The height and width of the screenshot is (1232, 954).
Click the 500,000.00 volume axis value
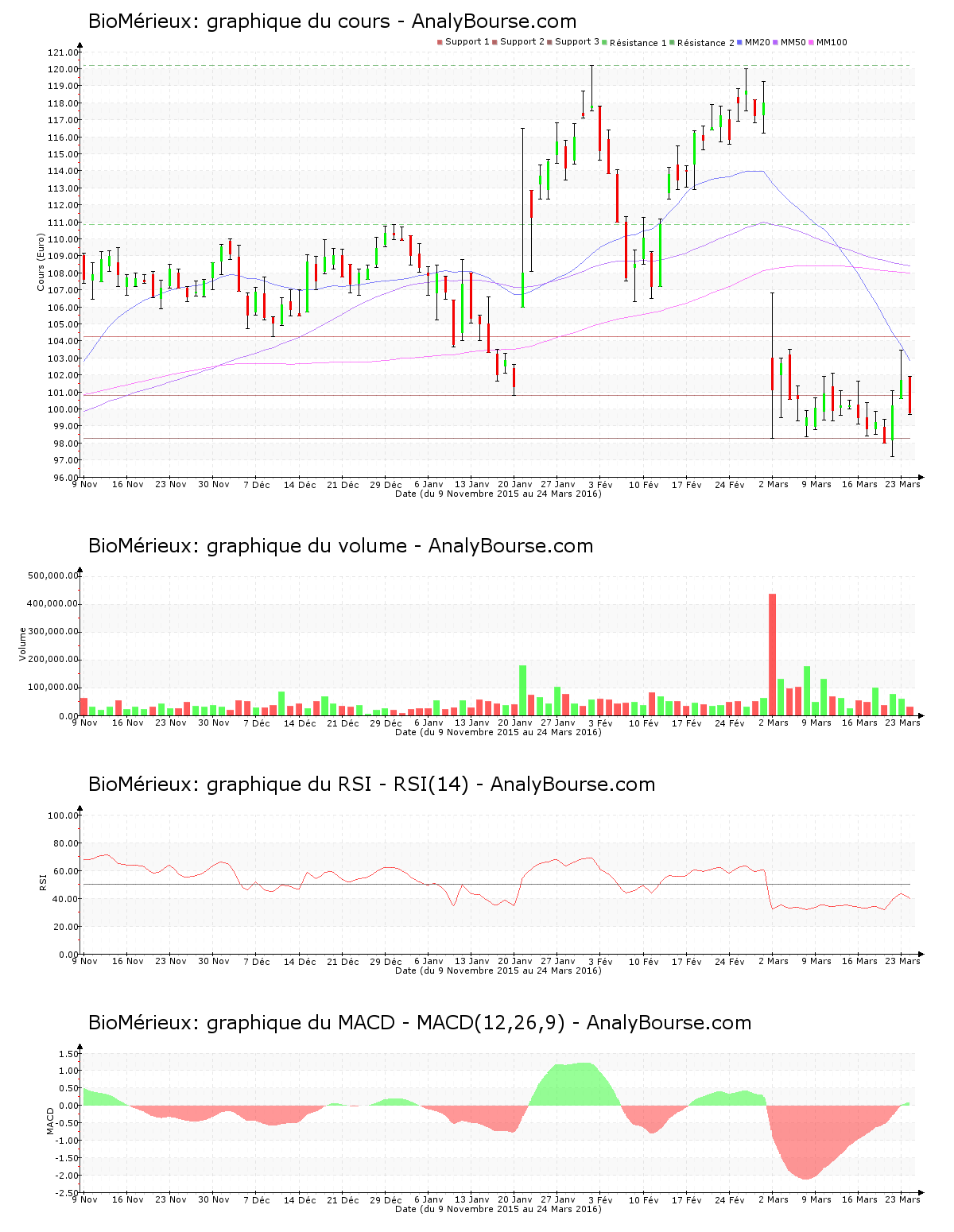(53, 575)
